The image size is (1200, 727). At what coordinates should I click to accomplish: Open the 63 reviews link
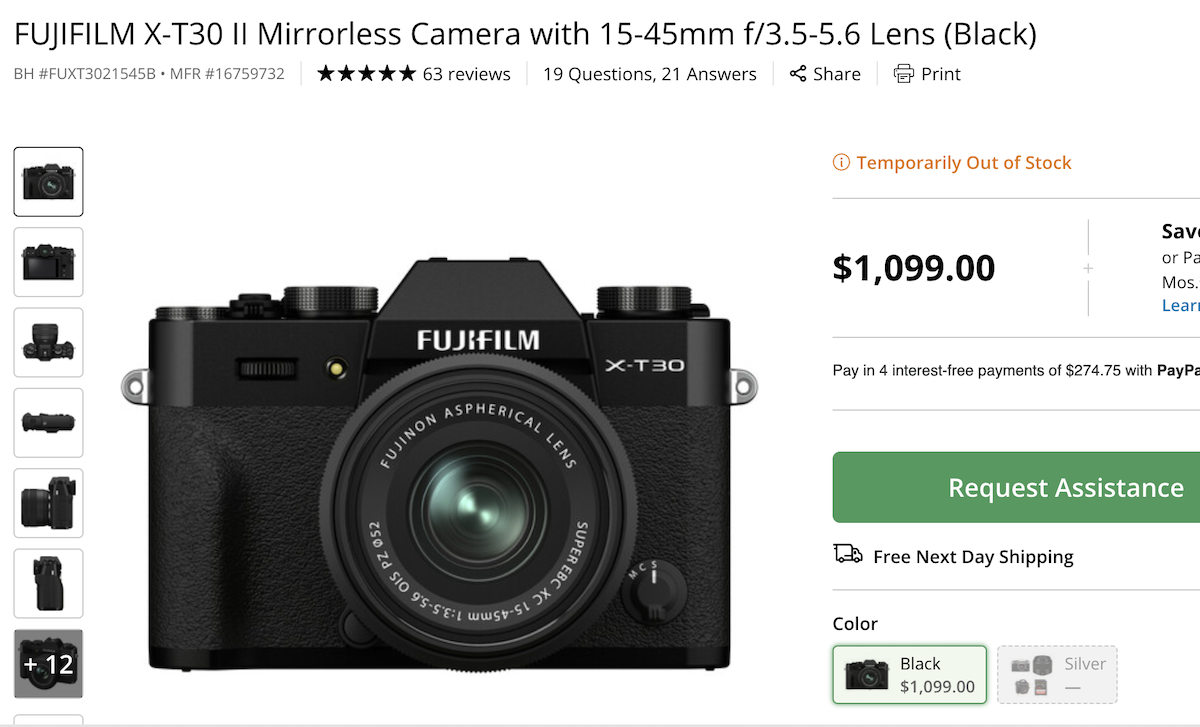470,73
